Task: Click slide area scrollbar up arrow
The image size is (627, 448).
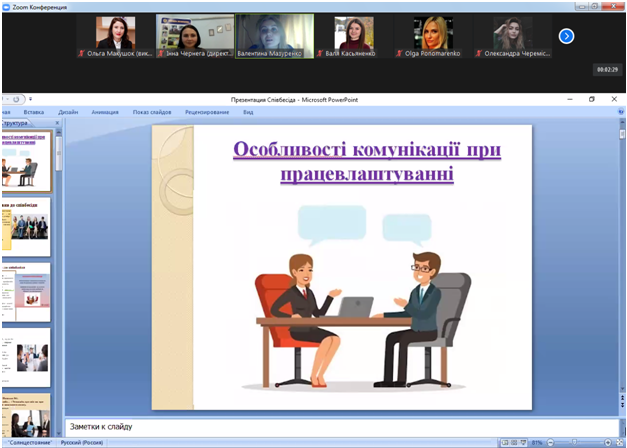Action: pyautogui.click(x=622, y=121)
